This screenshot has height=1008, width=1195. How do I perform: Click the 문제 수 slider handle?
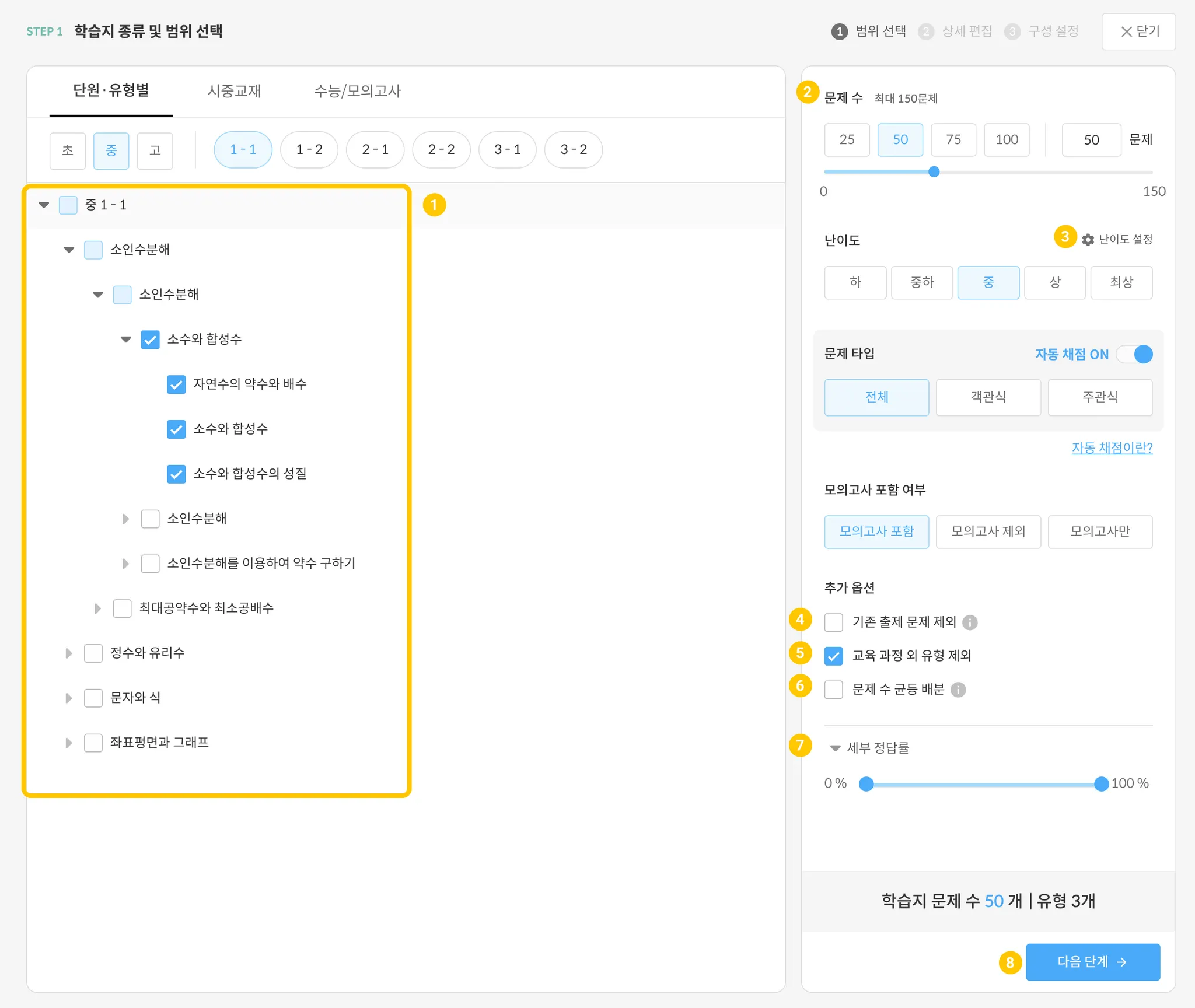934,171
